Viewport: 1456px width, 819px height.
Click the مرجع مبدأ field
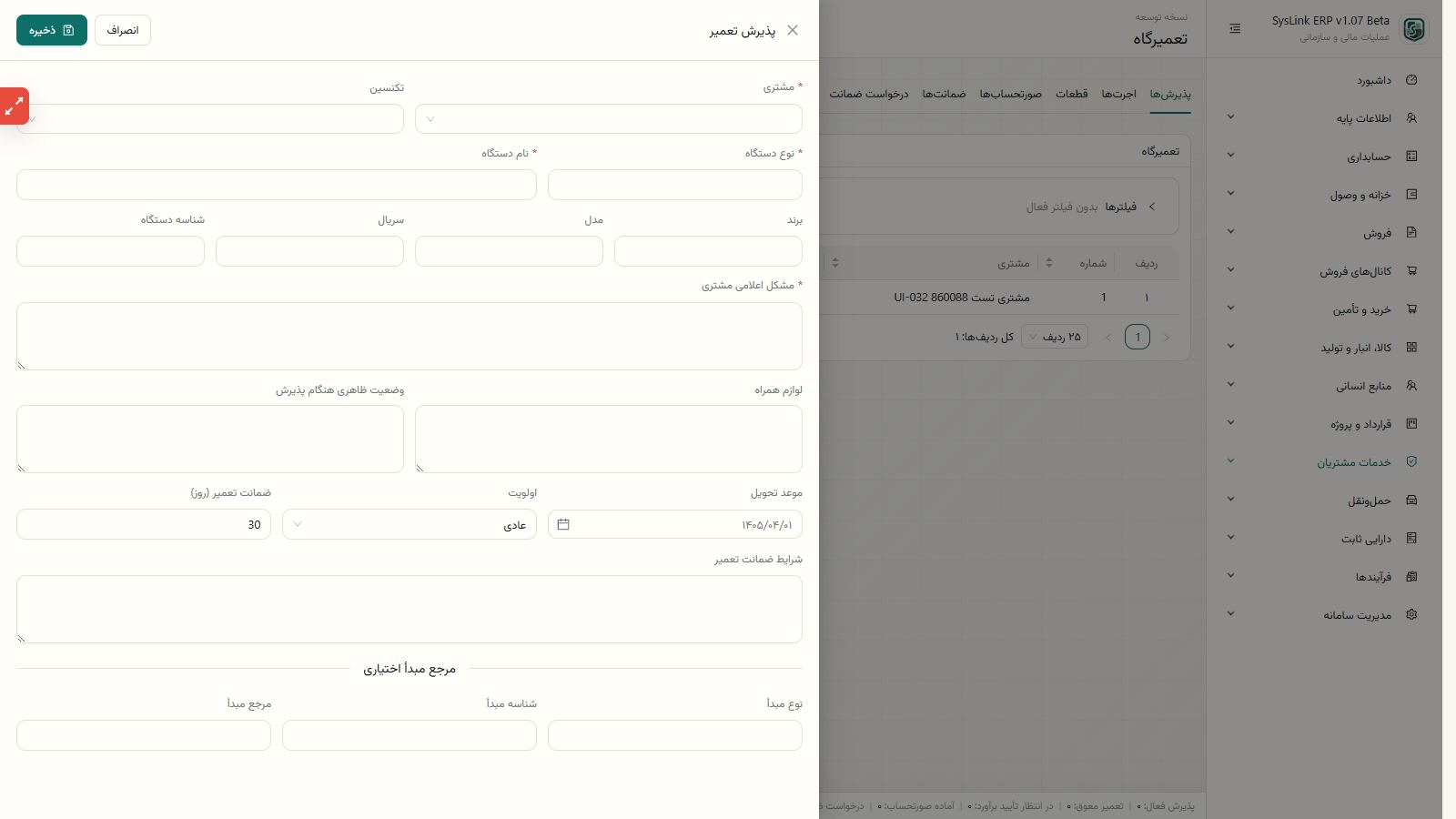tap(144, 735)
